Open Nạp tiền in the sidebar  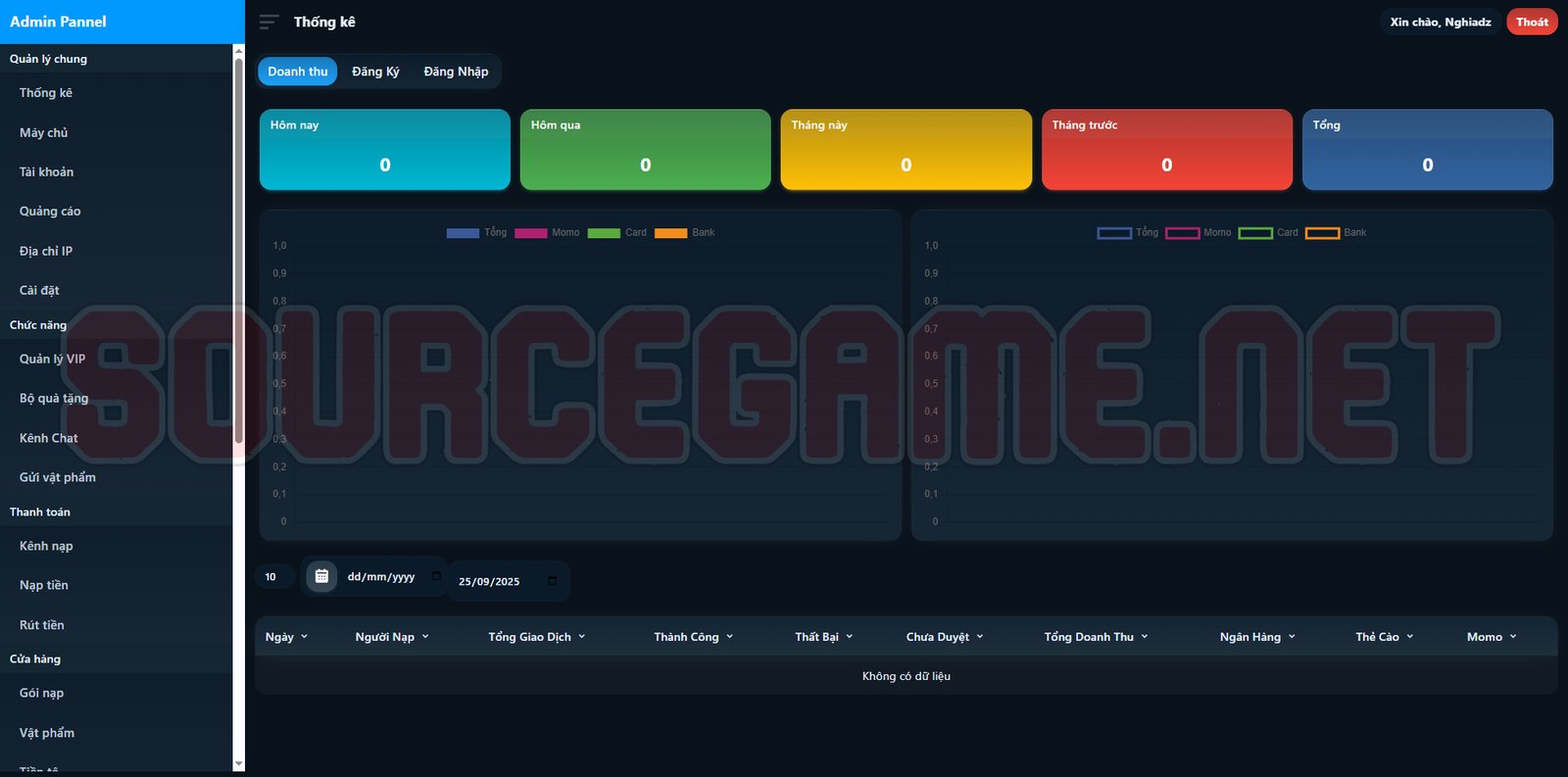click(44, 585)
